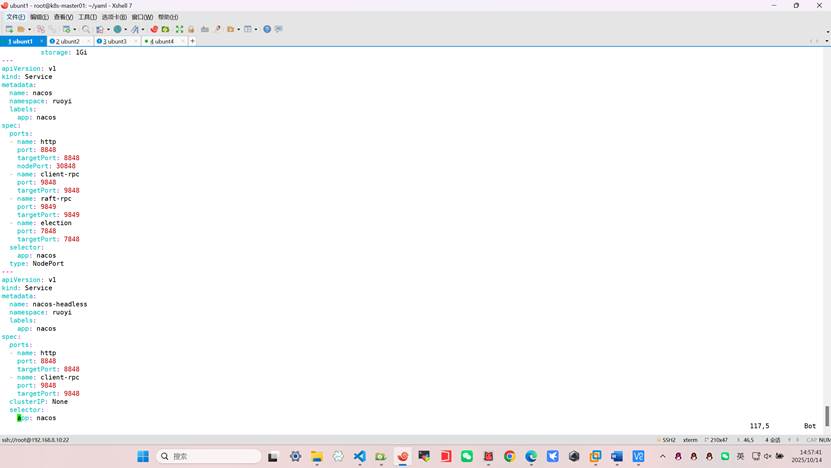Screen dimensions: 831x468
Task: Open the 帮助(H) menu
Action: [x=168, y=17]
